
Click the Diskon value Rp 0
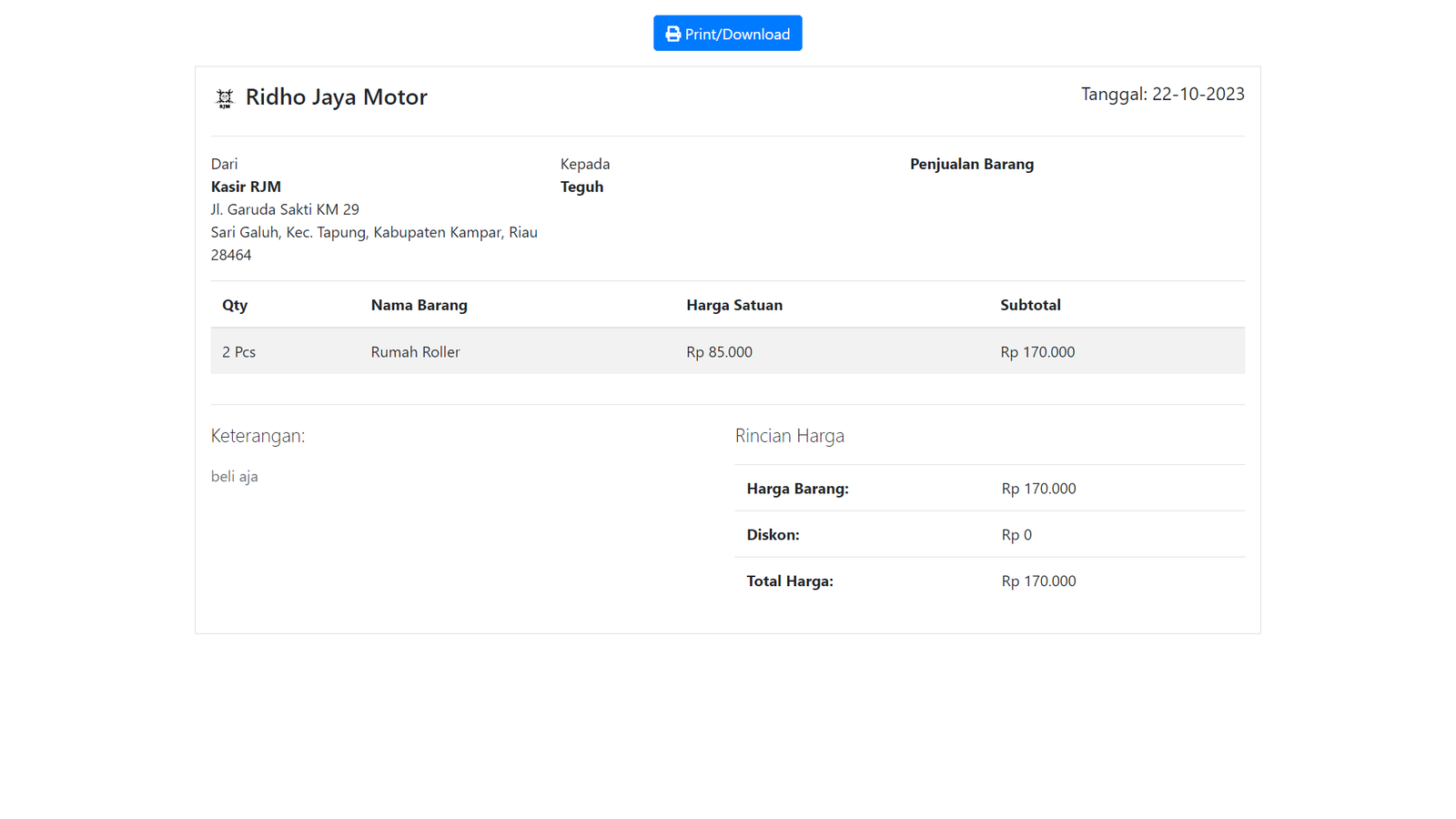[1016, 535]
